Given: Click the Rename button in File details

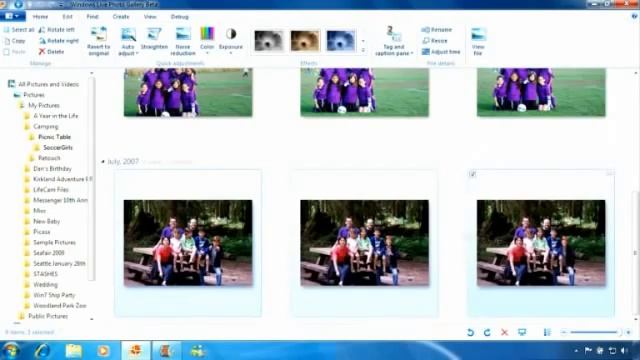Looking at the screenshot, I should click(437, 30).
